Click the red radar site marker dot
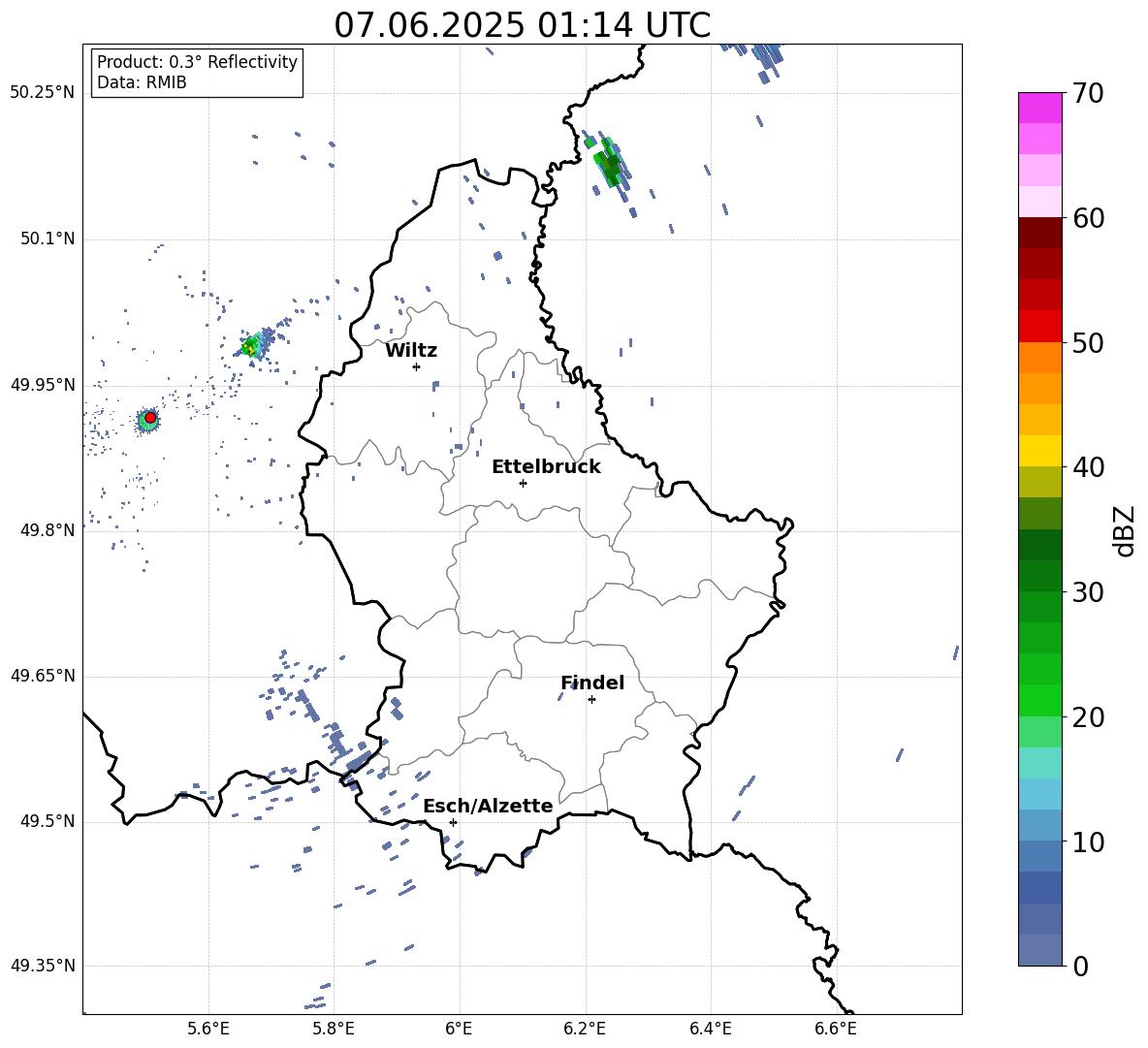1148x1048 pixels. (150, 418)
